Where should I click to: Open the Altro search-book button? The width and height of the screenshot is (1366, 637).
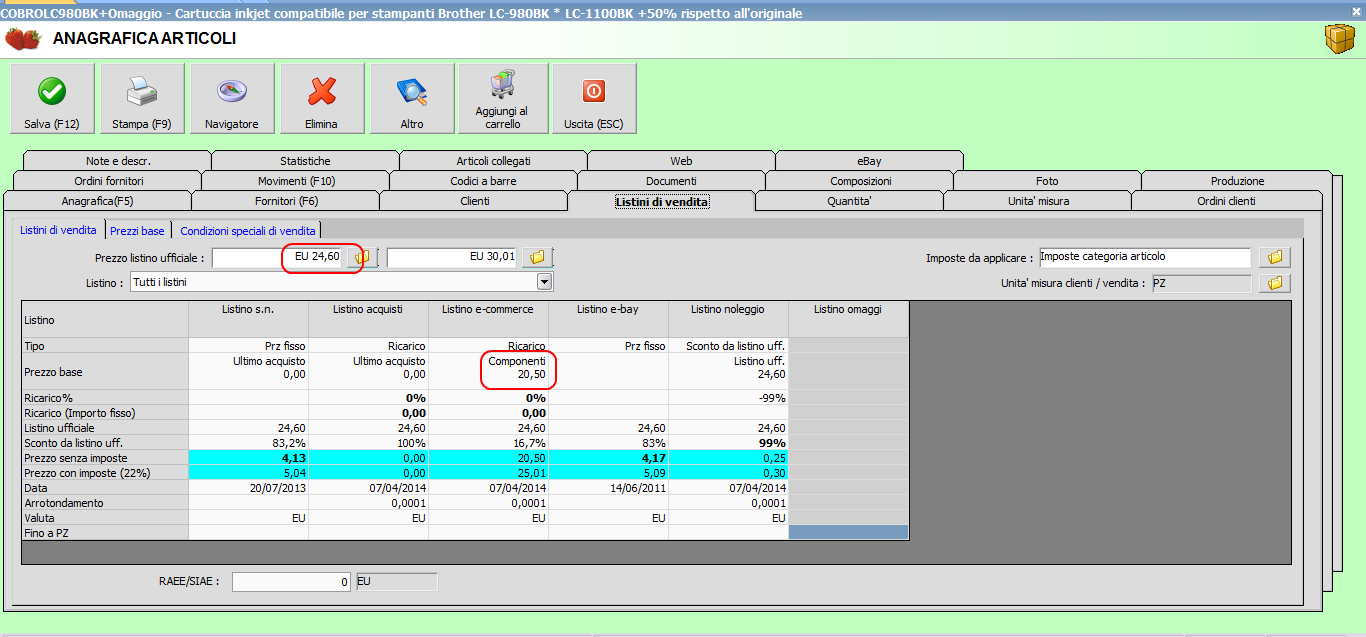tap(412, 98)
